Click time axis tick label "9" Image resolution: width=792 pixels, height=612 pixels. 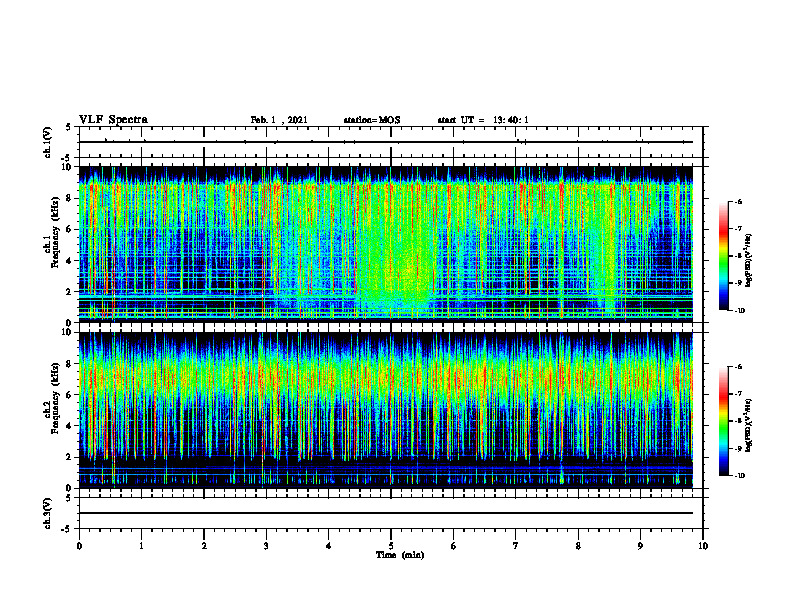[x=640, y=546]
